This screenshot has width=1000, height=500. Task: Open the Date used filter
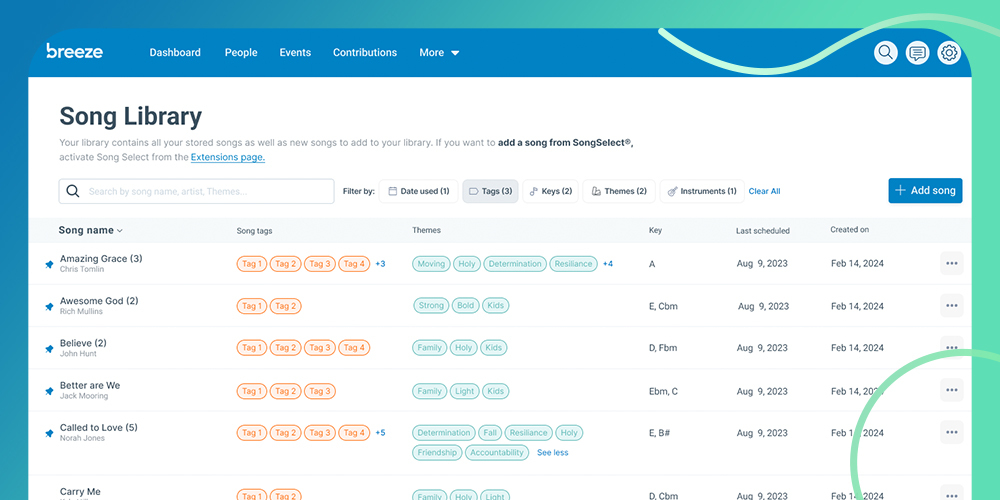click(418, 191)
